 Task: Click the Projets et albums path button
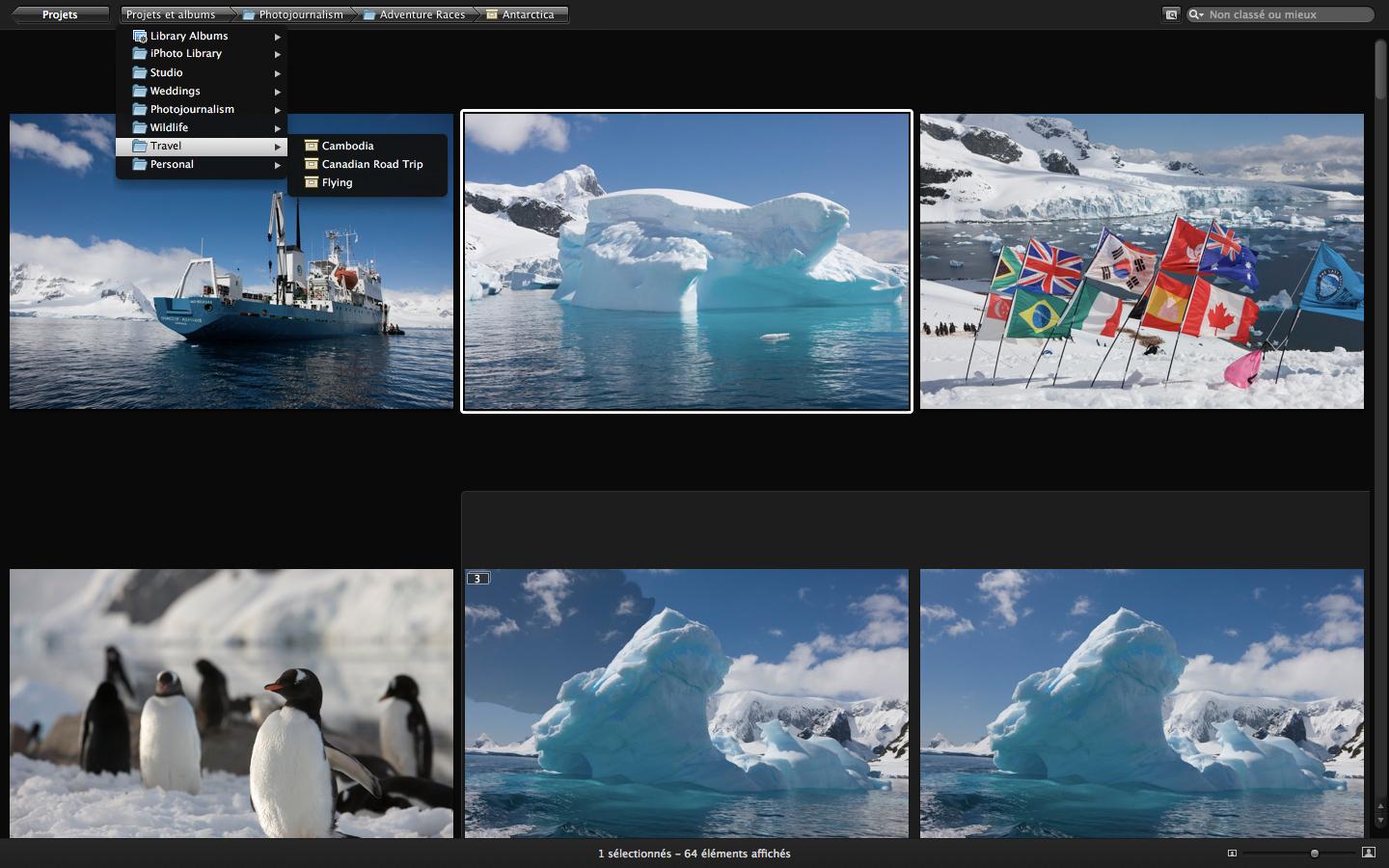pos(171,14)
